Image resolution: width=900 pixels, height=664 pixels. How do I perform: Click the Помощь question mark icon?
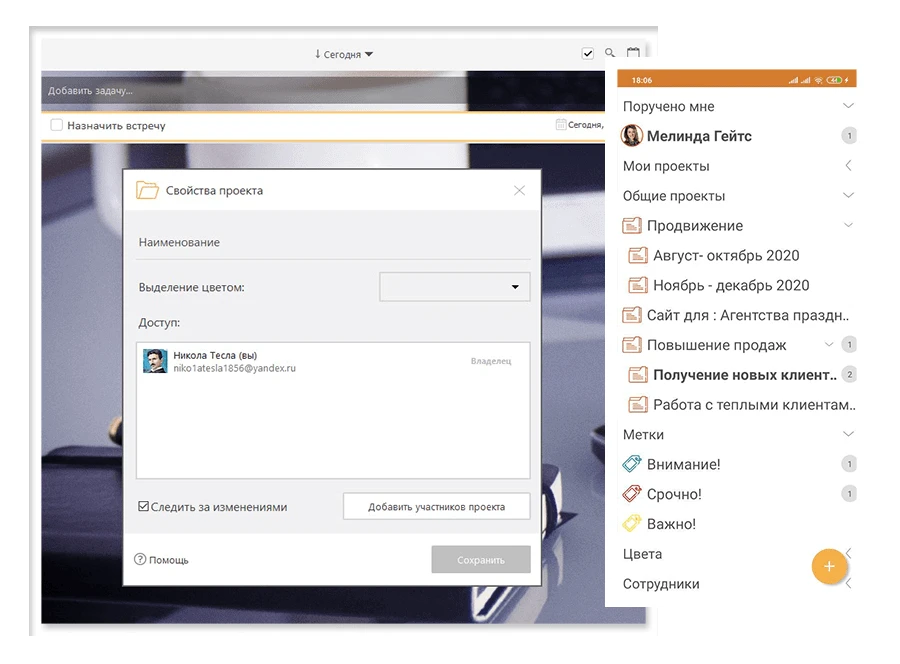coord(140,560)
